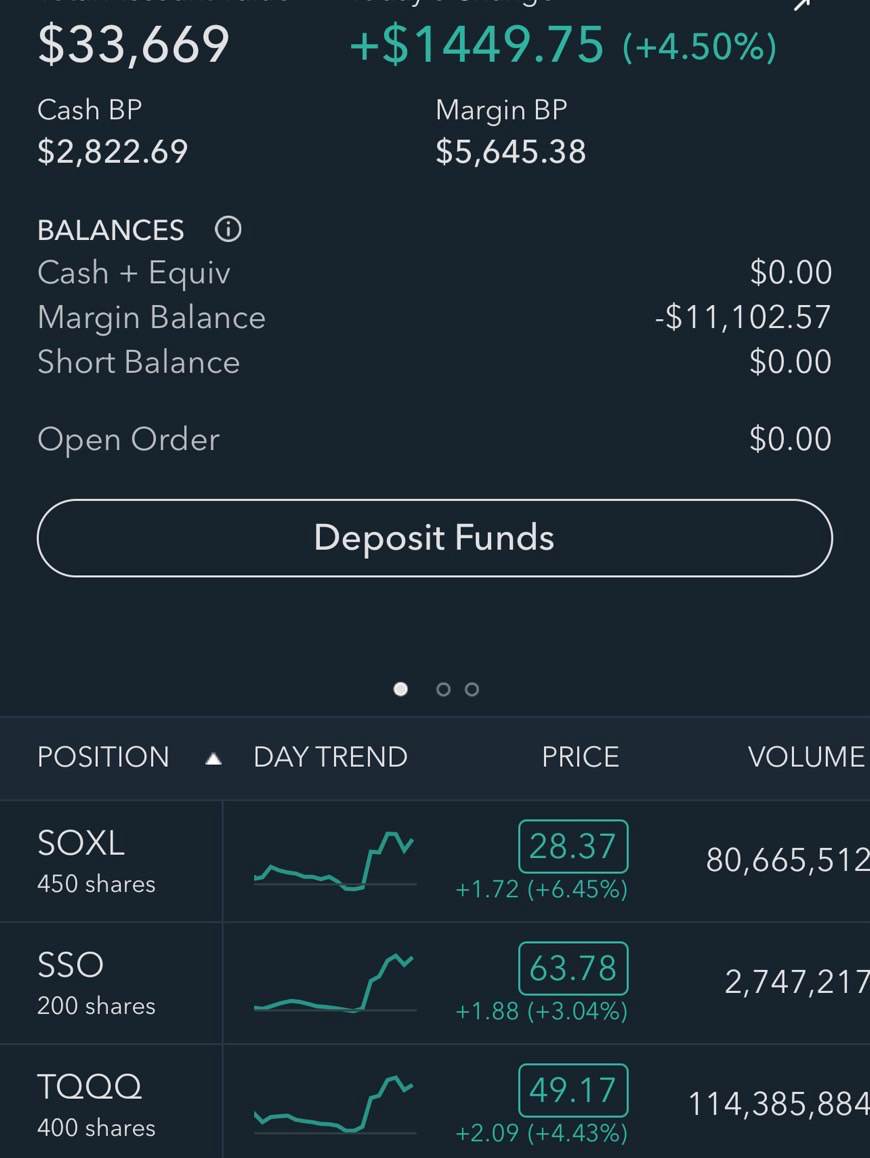This screenshot has width=870, height=1158.
Task: Select the first page indicator dot
Action: [x=401, y=689]
